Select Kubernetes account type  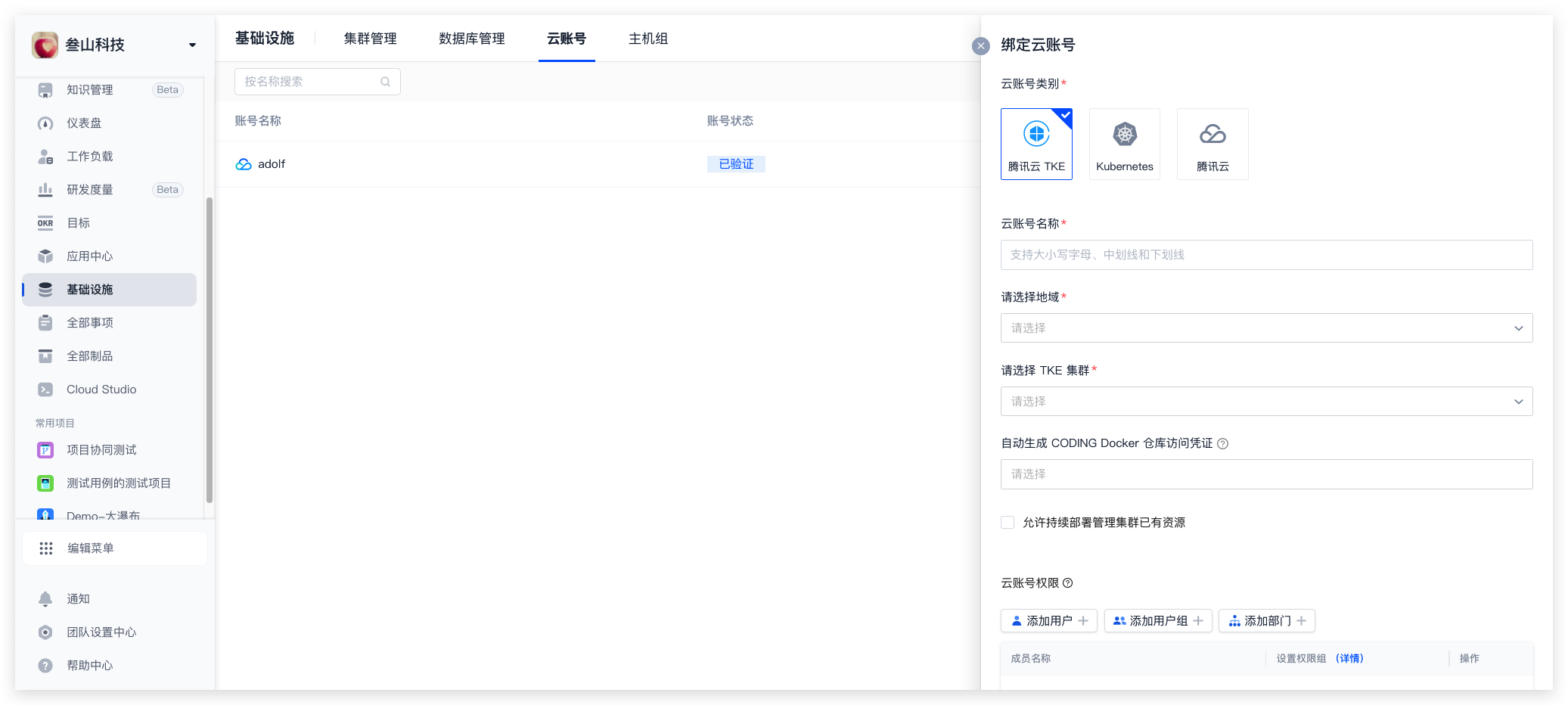tap(1125, 144)
